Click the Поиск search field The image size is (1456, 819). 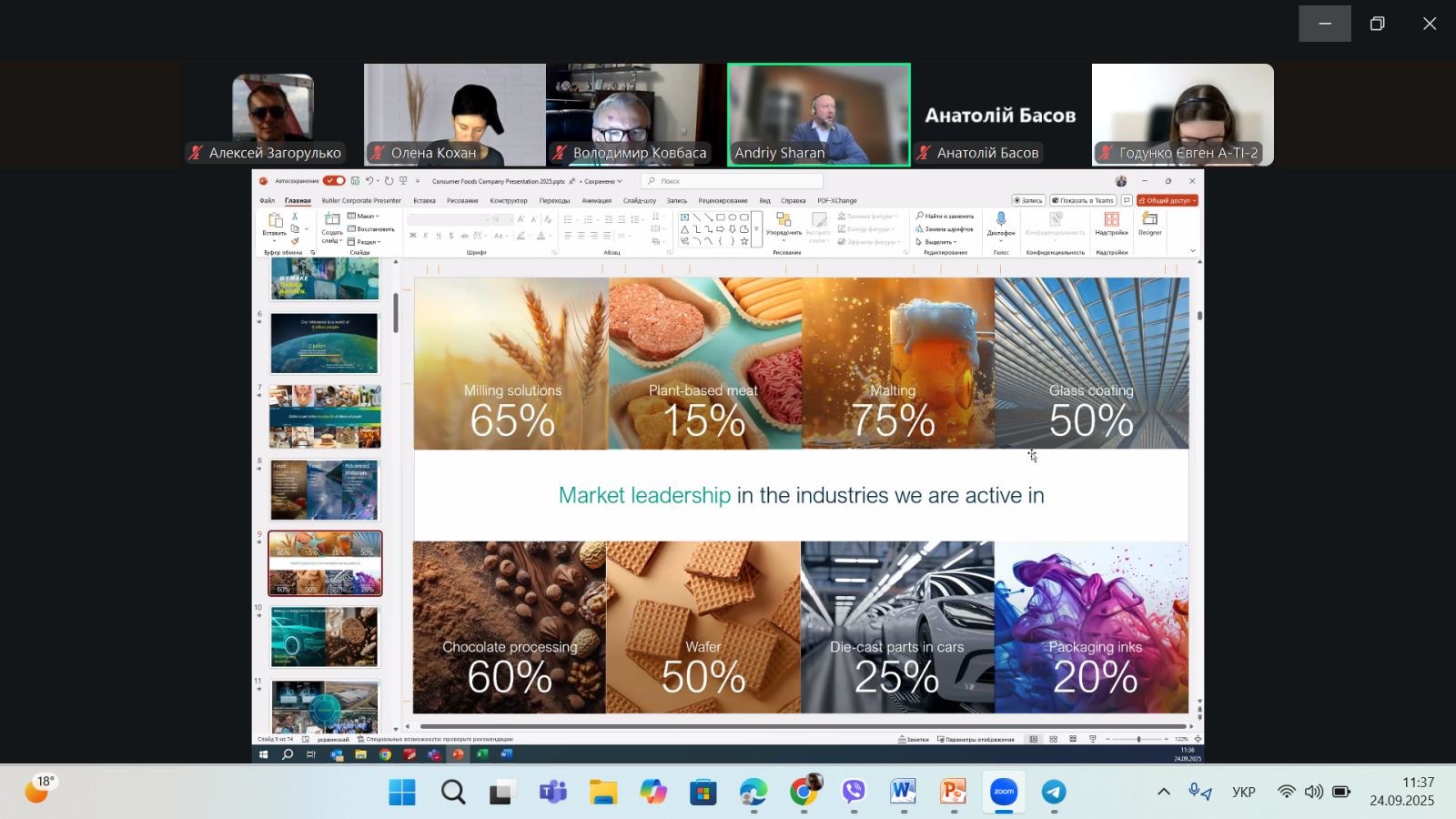733,181
